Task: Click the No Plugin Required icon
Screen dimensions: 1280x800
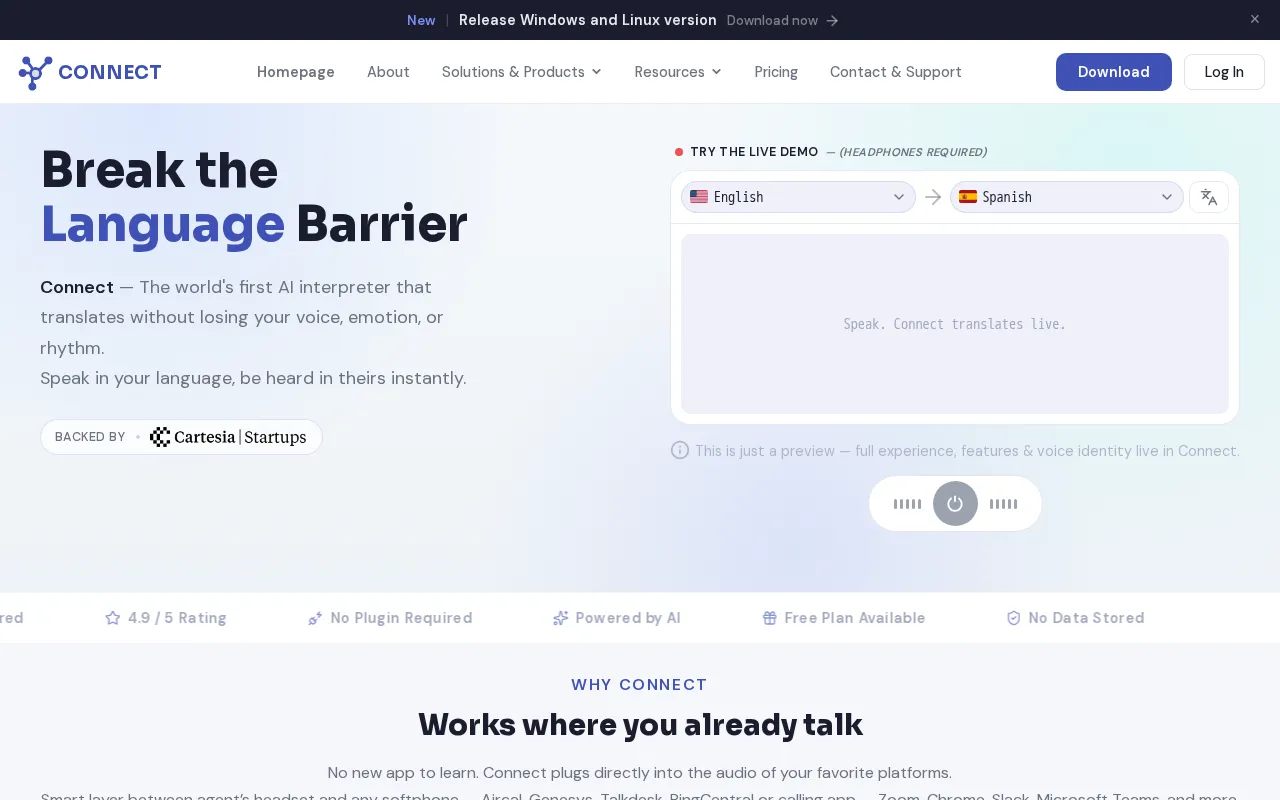Action: (x=315, y=618)
